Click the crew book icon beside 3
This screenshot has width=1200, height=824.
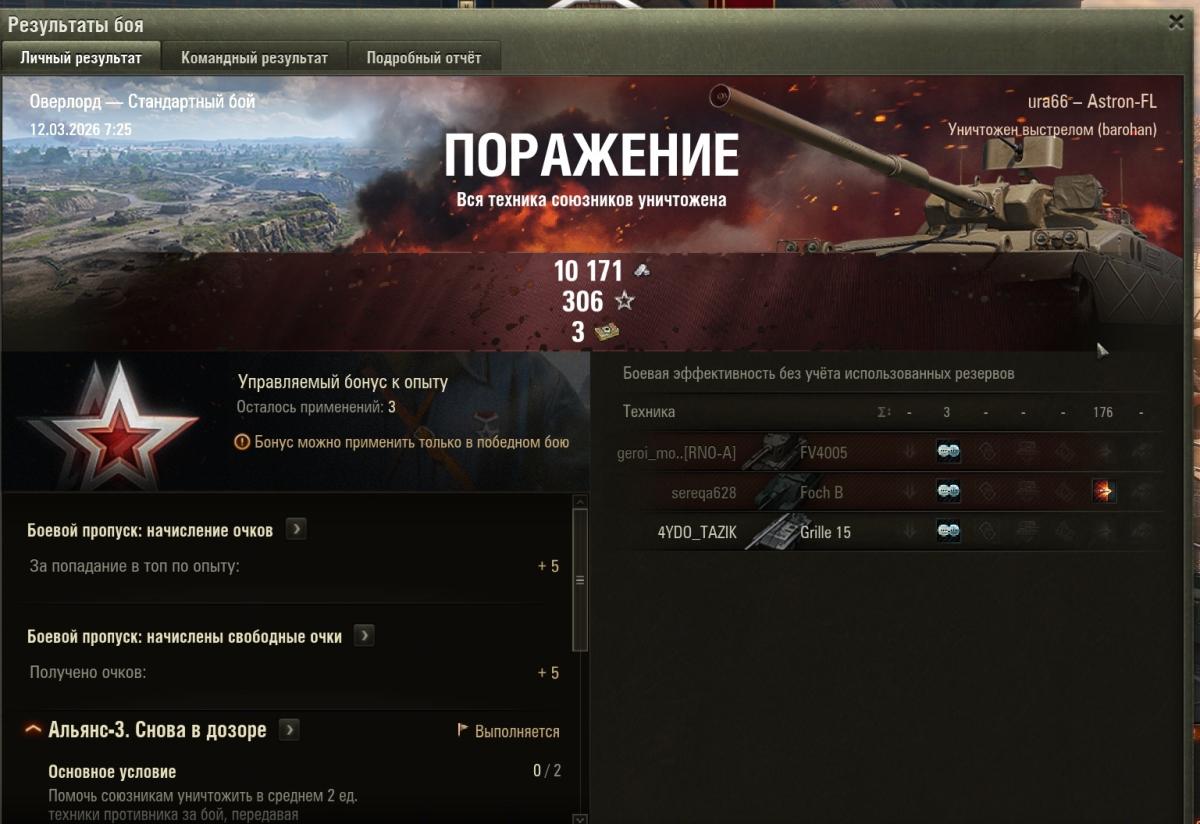[606, 332]
